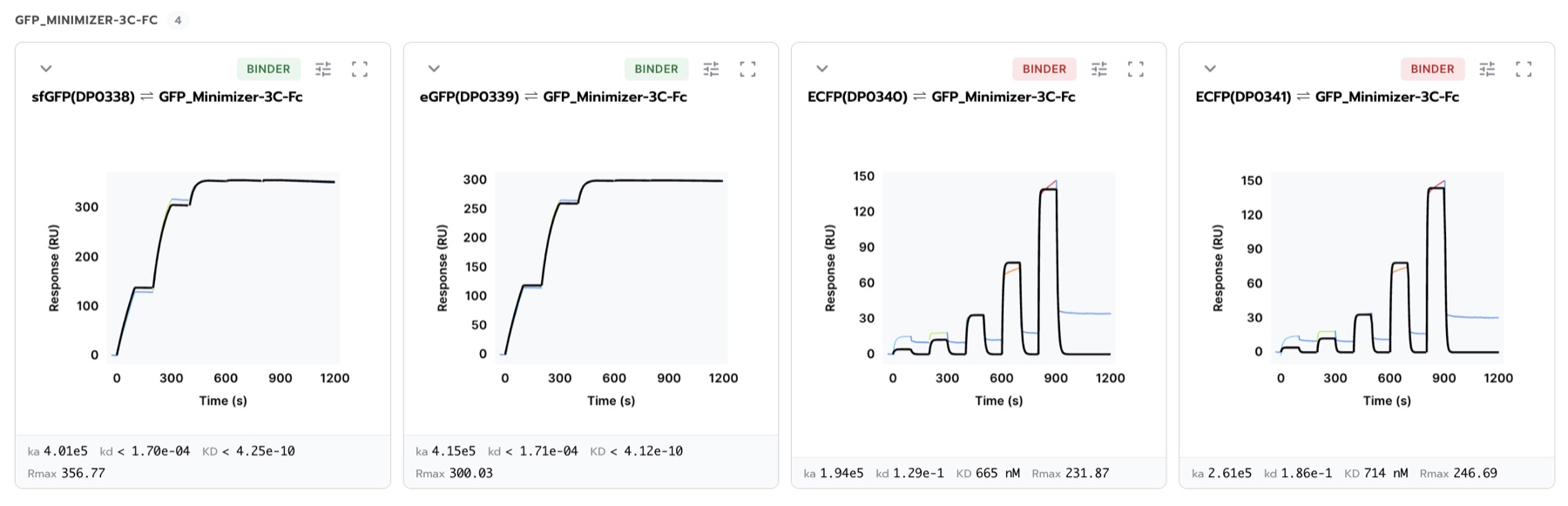Collapse the ECFP(DP0341) card with its chevron
Viewport: 1568px width, 506px height.
click(x=1210, y=69)
